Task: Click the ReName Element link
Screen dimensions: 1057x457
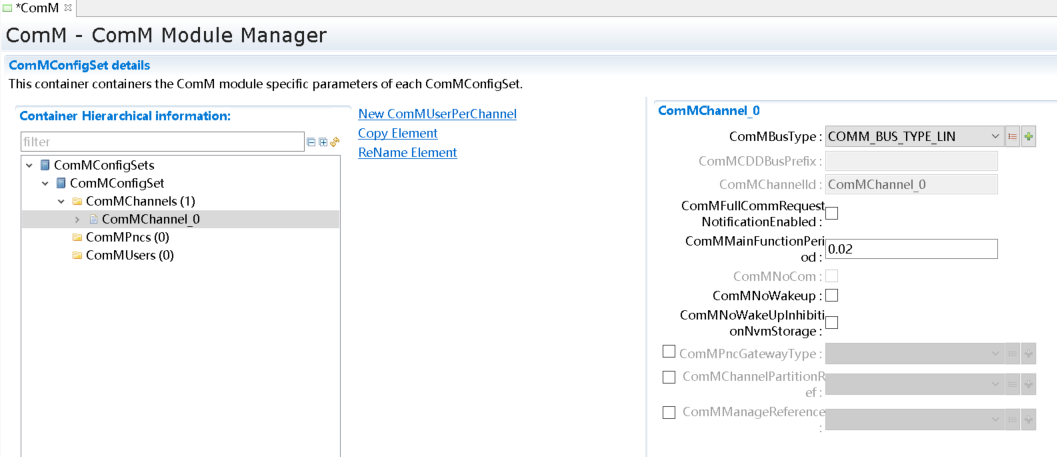Action: tap(407, 152)
